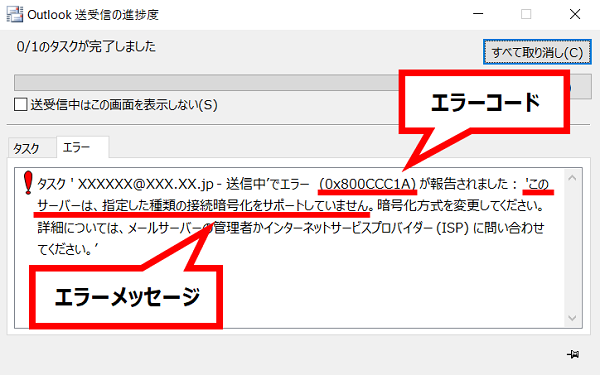This screenshot has width=600, height=375.
Task: Click the すべて取り消し(C) button
Action: [537, 52]
